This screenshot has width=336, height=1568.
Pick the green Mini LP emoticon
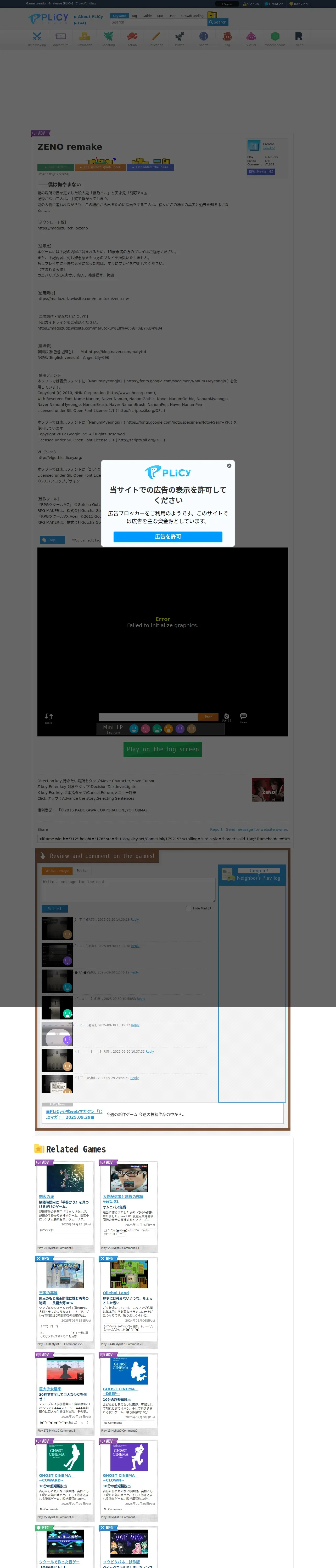click(157, 729)
